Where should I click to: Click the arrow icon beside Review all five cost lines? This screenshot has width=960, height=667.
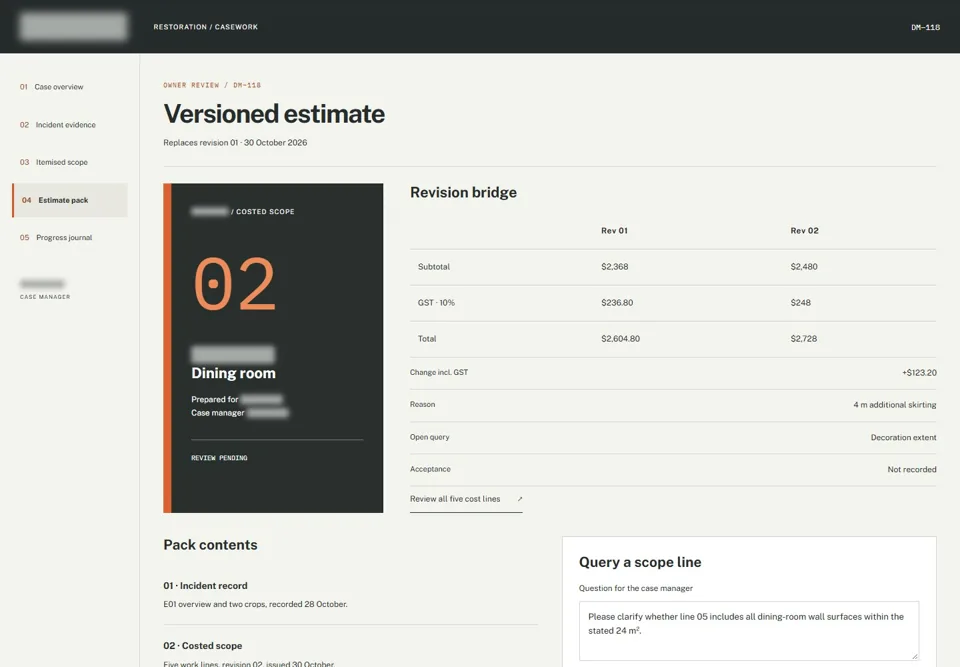(x=520, y=499)
